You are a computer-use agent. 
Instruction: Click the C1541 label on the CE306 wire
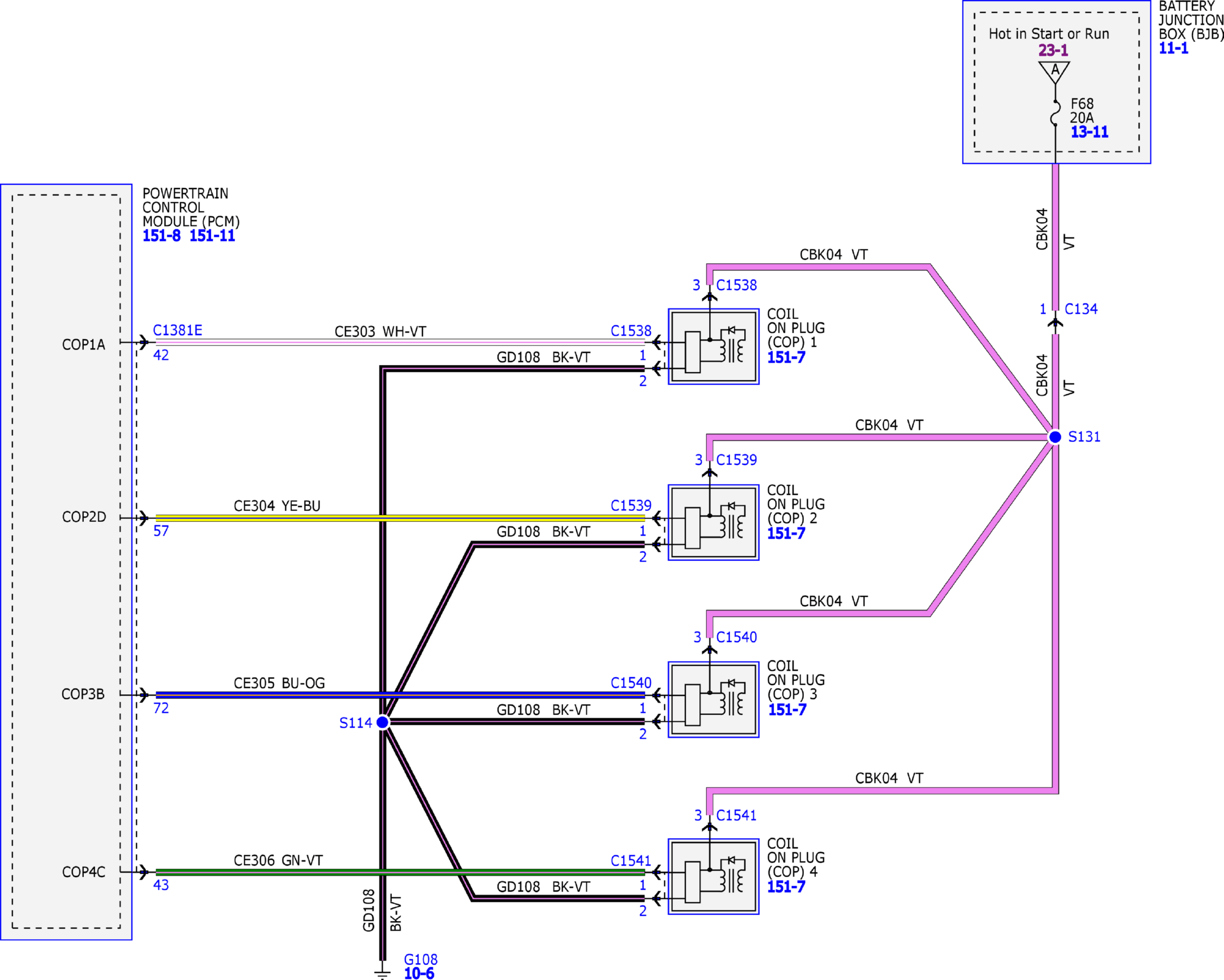point(630,860)
